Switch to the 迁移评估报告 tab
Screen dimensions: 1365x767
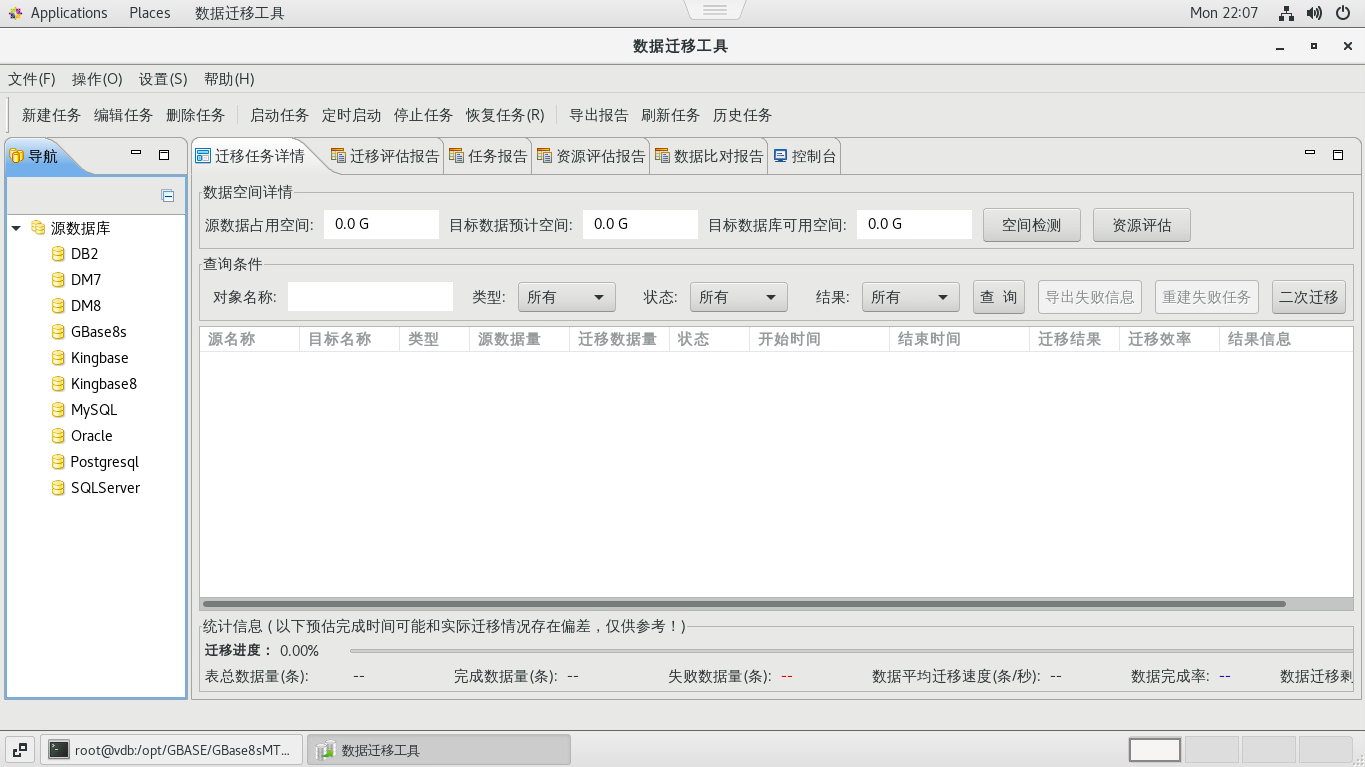tap(385, 156)
